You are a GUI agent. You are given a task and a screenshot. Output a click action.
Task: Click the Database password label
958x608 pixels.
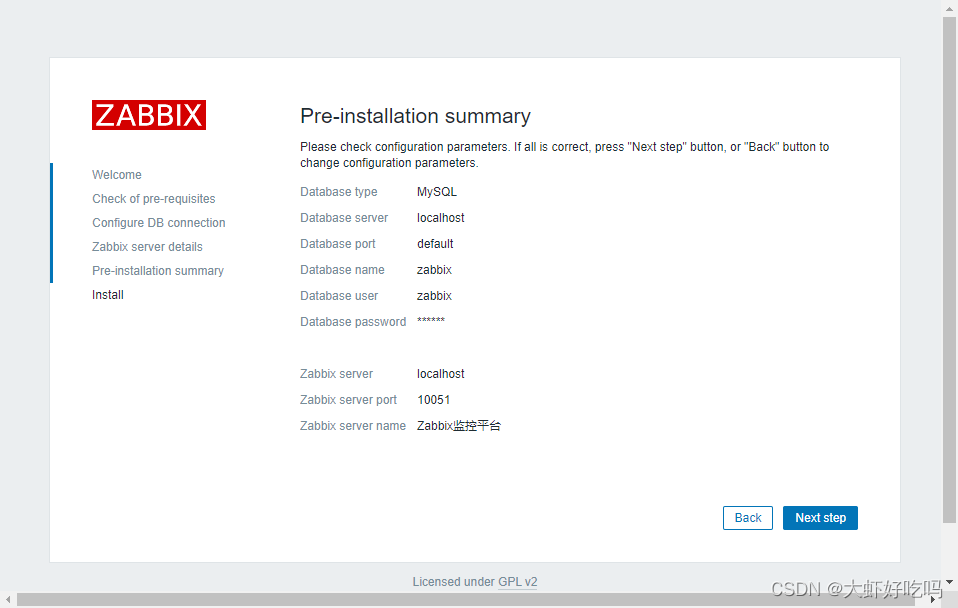coord(353,322)
